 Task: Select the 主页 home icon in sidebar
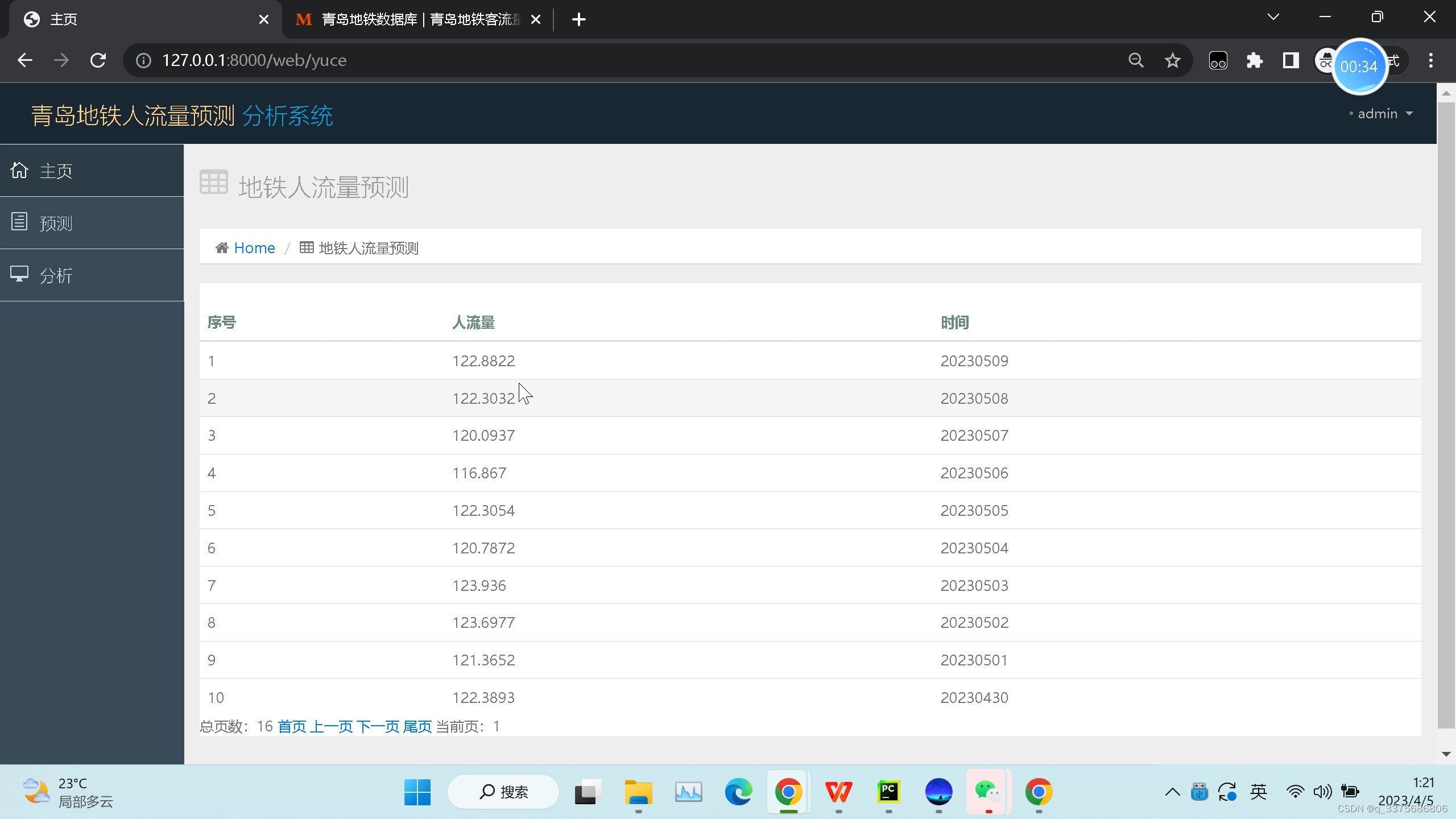pos(19,169)
